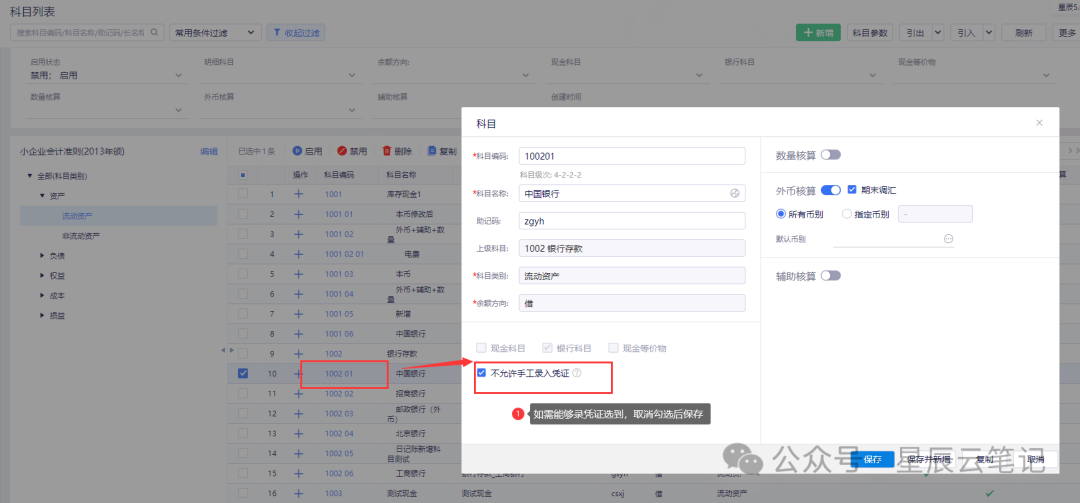Open the 常用条件过滤 dropdown
The width and height of the screenshot is (1080, 503).
[216, 32]
